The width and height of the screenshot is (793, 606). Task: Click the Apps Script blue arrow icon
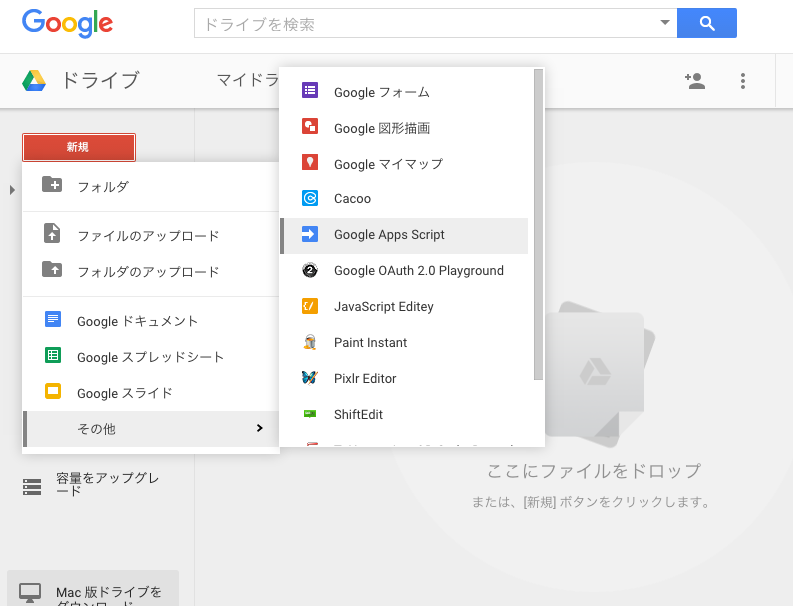click(x=310, y=234)
